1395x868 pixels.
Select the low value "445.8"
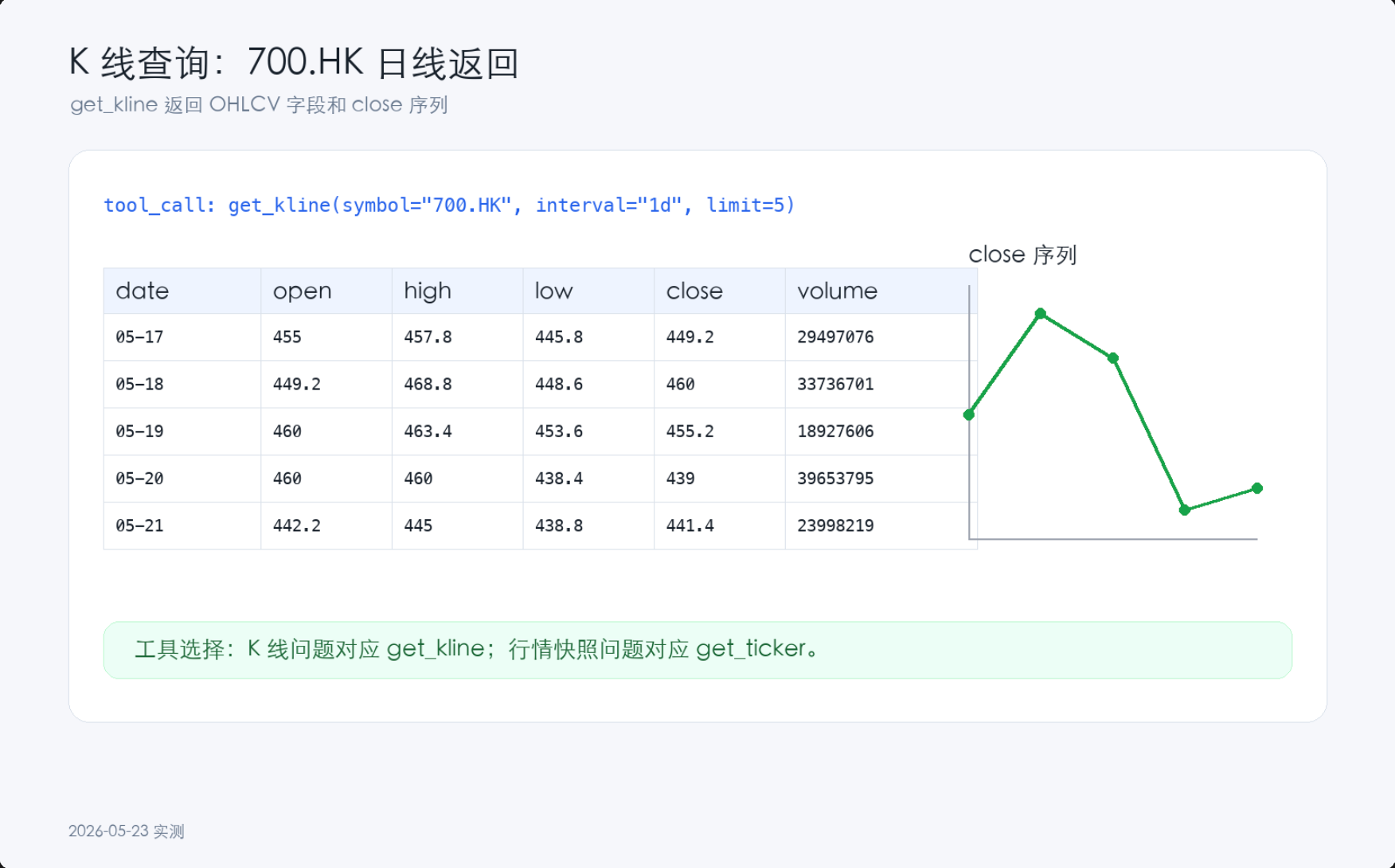(x=559, y=337)
